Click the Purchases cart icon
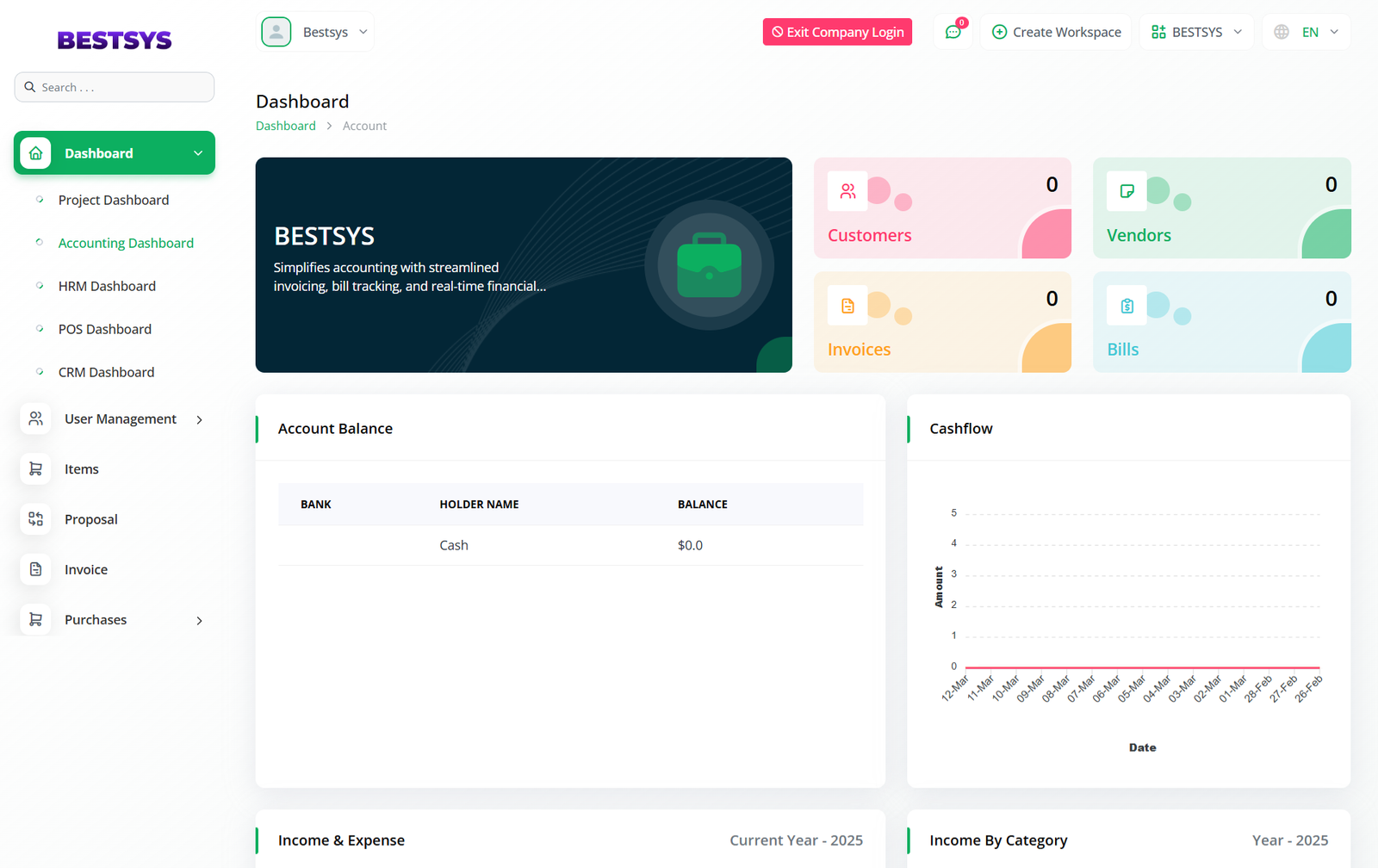Screen dimensions: 1378x868 [x=35, y=620]
